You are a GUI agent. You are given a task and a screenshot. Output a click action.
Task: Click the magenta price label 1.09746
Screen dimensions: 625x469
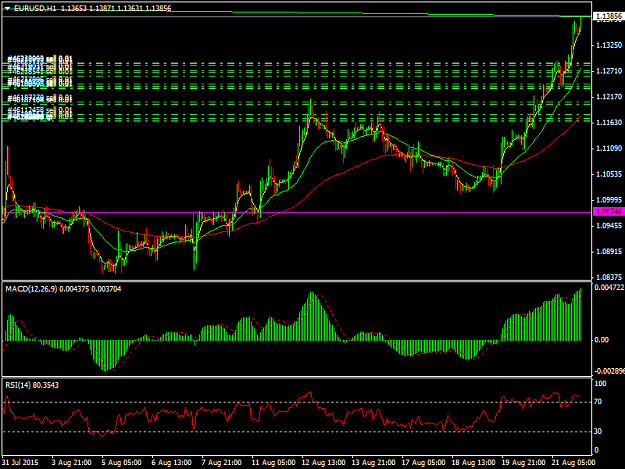click(x=608, y=212)
